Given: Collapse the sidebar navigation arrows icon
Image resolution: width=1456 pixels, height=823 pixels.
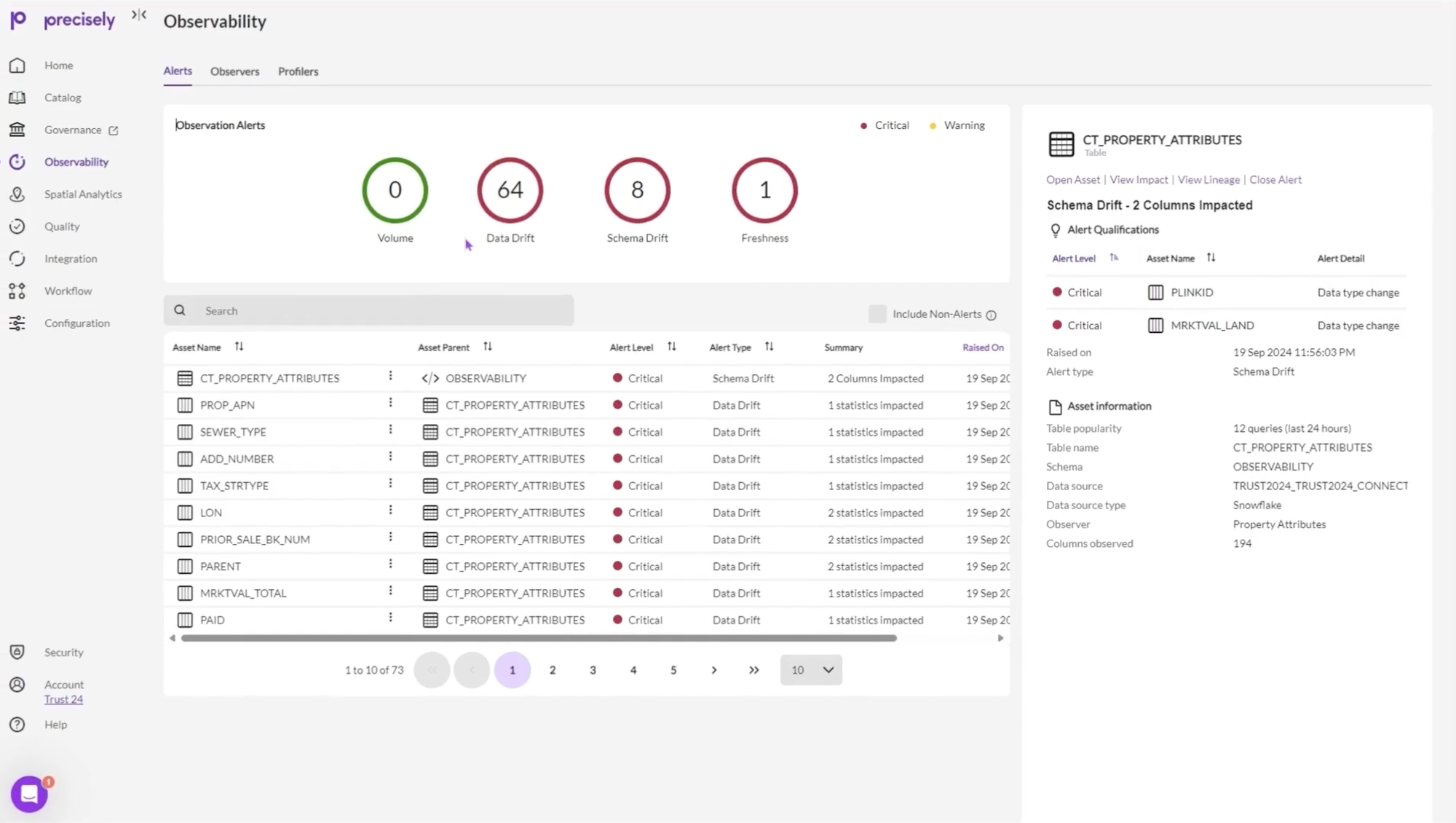Looking at the screenshot, I should [x=139, y=15].
